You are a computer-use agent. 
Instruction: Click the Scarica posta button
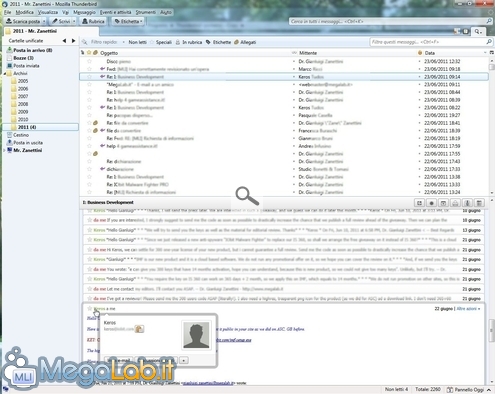click(23, 21)
